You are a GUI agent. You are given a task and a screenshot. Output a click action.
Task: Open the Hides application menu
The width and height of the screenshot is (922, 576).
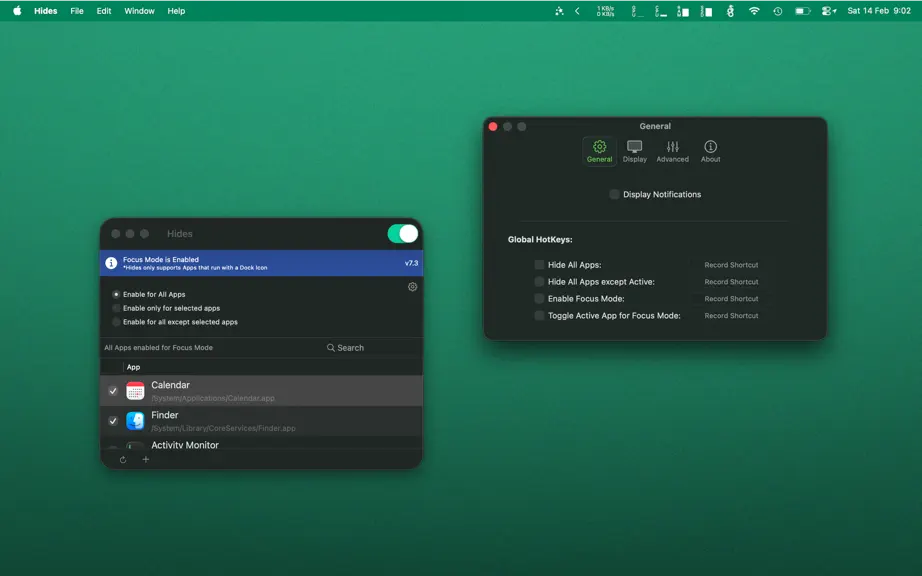click(45, 11)
